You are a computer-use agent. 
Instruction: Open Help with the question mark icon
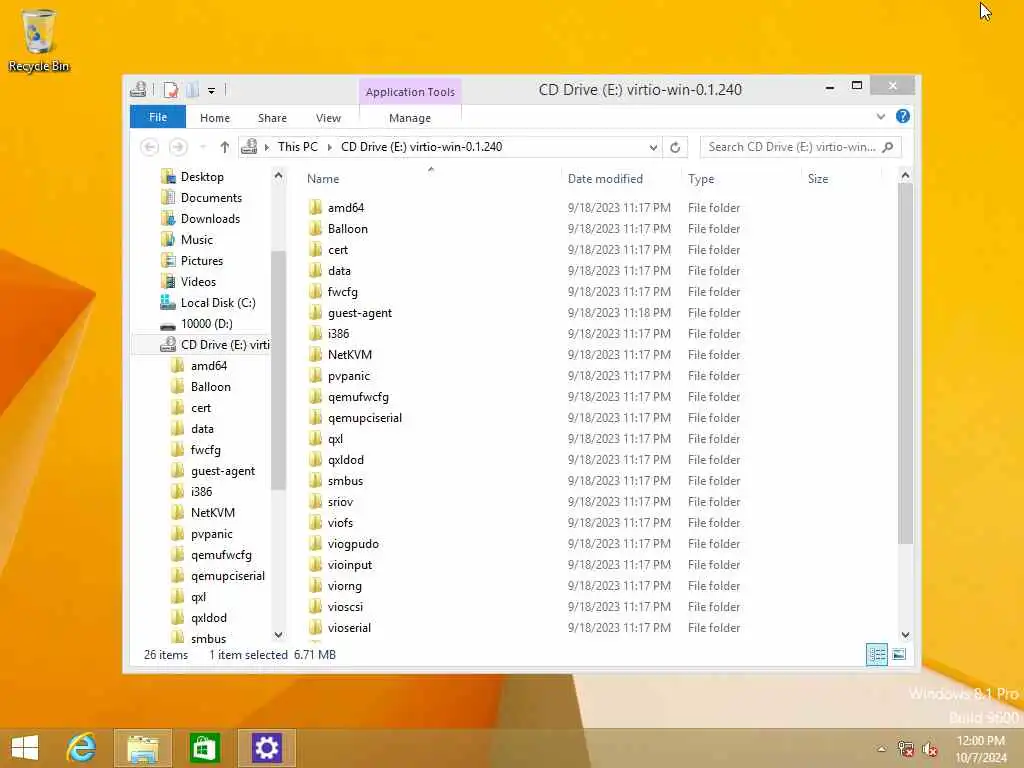[903, 116]
